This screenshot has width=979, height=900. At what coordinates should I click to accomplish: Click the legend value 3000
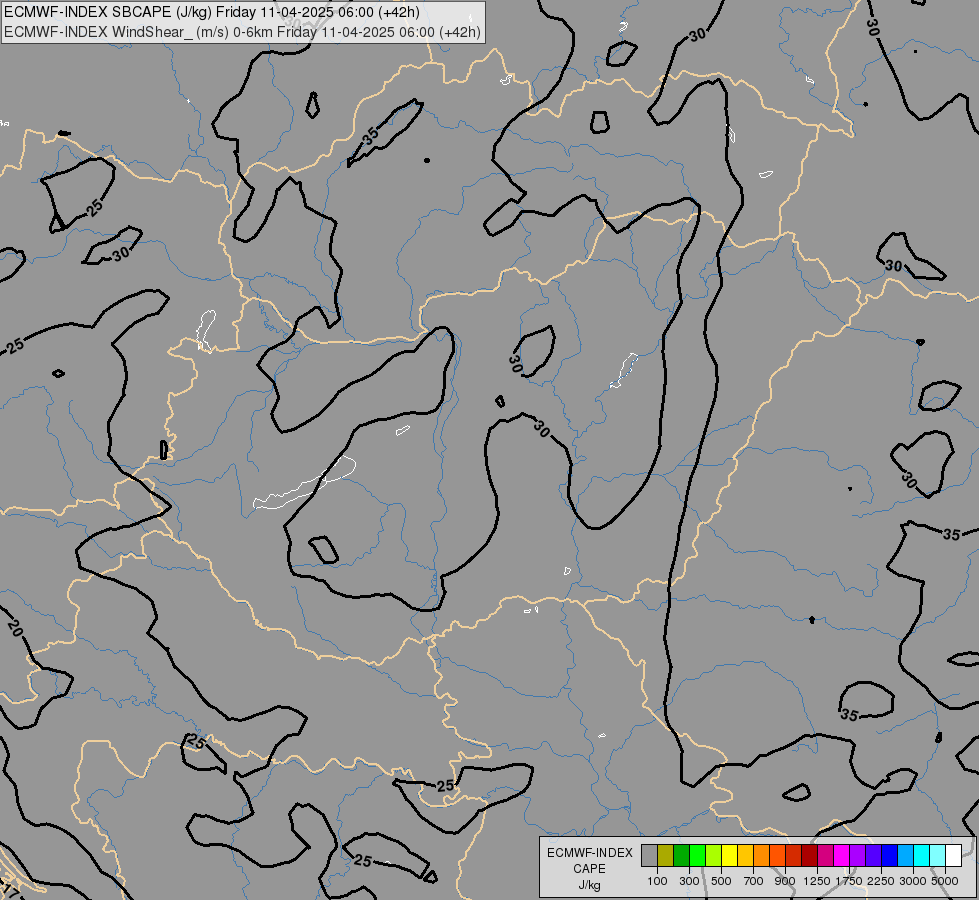pyautogui.click(x=913, y=881)
